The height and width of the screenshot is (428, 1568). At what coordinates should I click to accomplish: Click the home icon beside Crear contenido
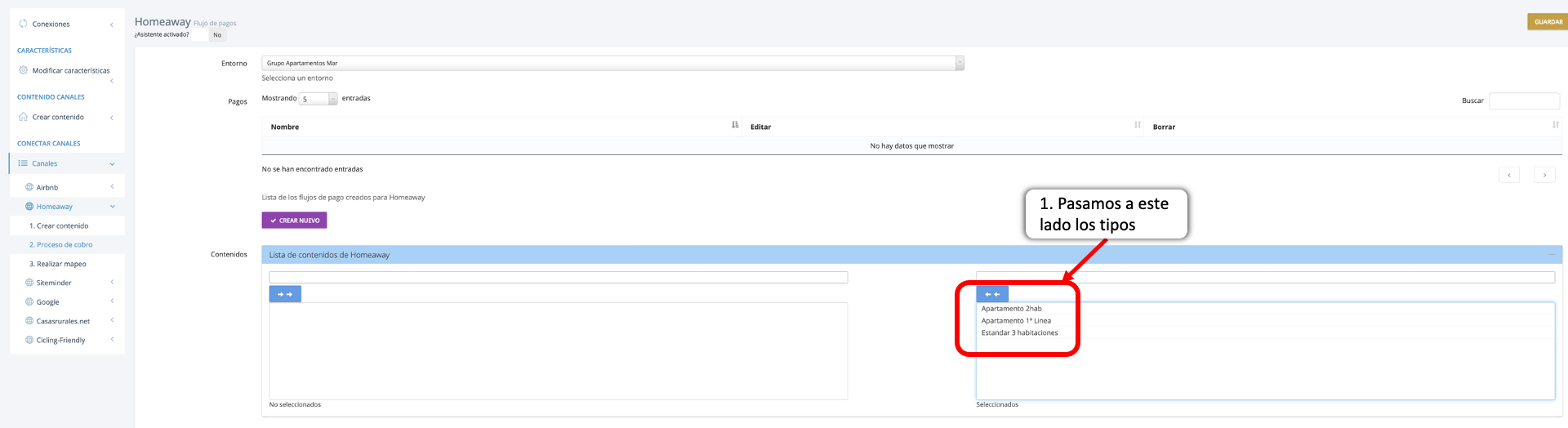click(23, 117)
